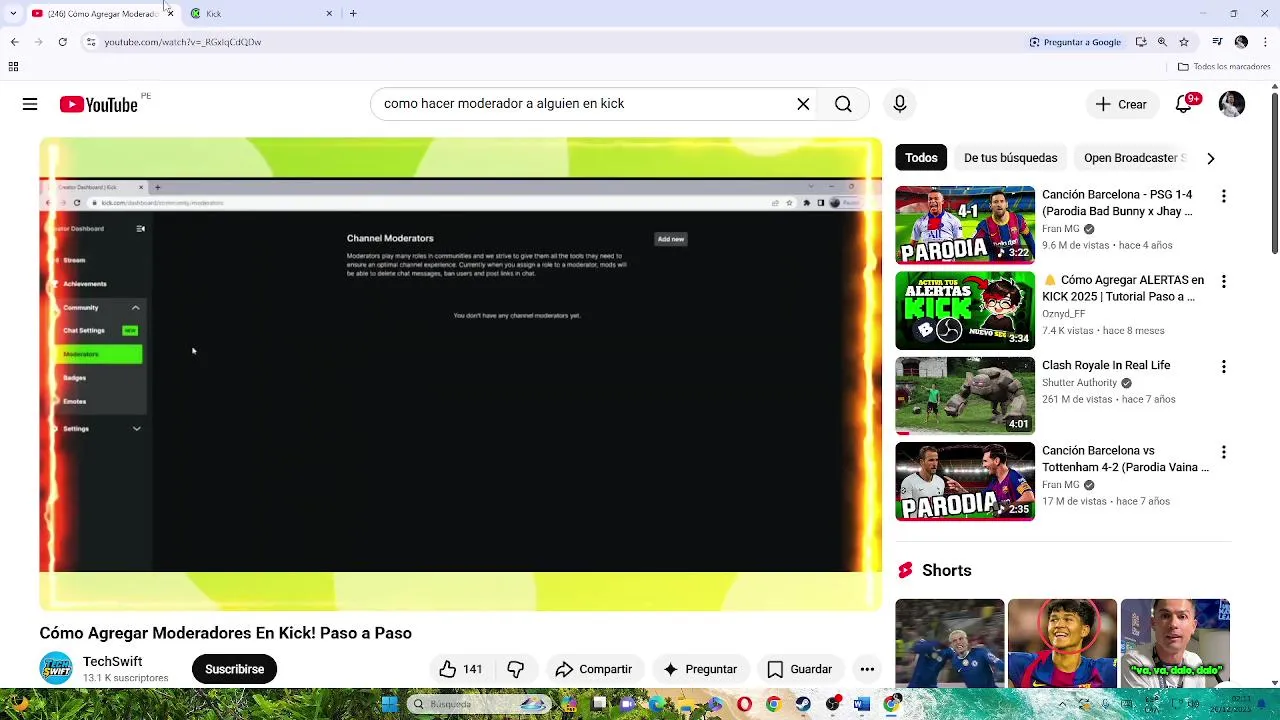View site information icon in address bar
1280x720 pixels.
(x=90, y=42)
